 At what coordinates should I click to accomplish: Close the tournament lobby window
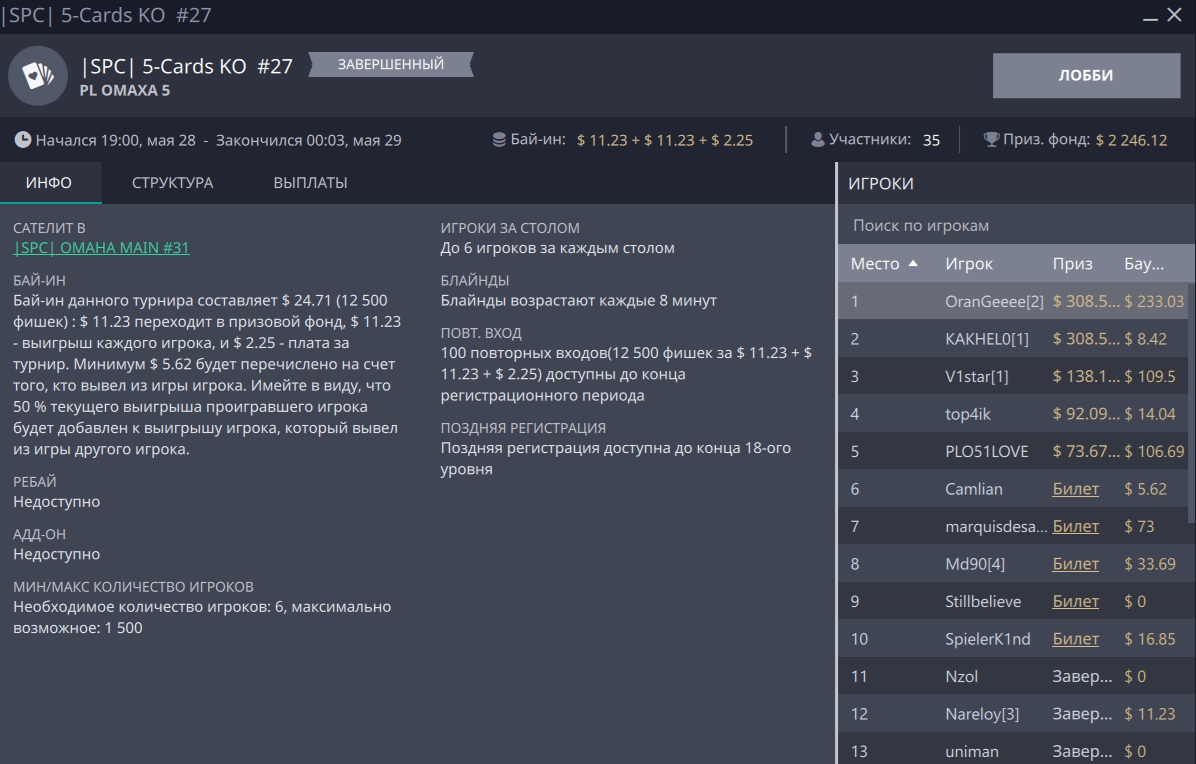point(1175,16)
